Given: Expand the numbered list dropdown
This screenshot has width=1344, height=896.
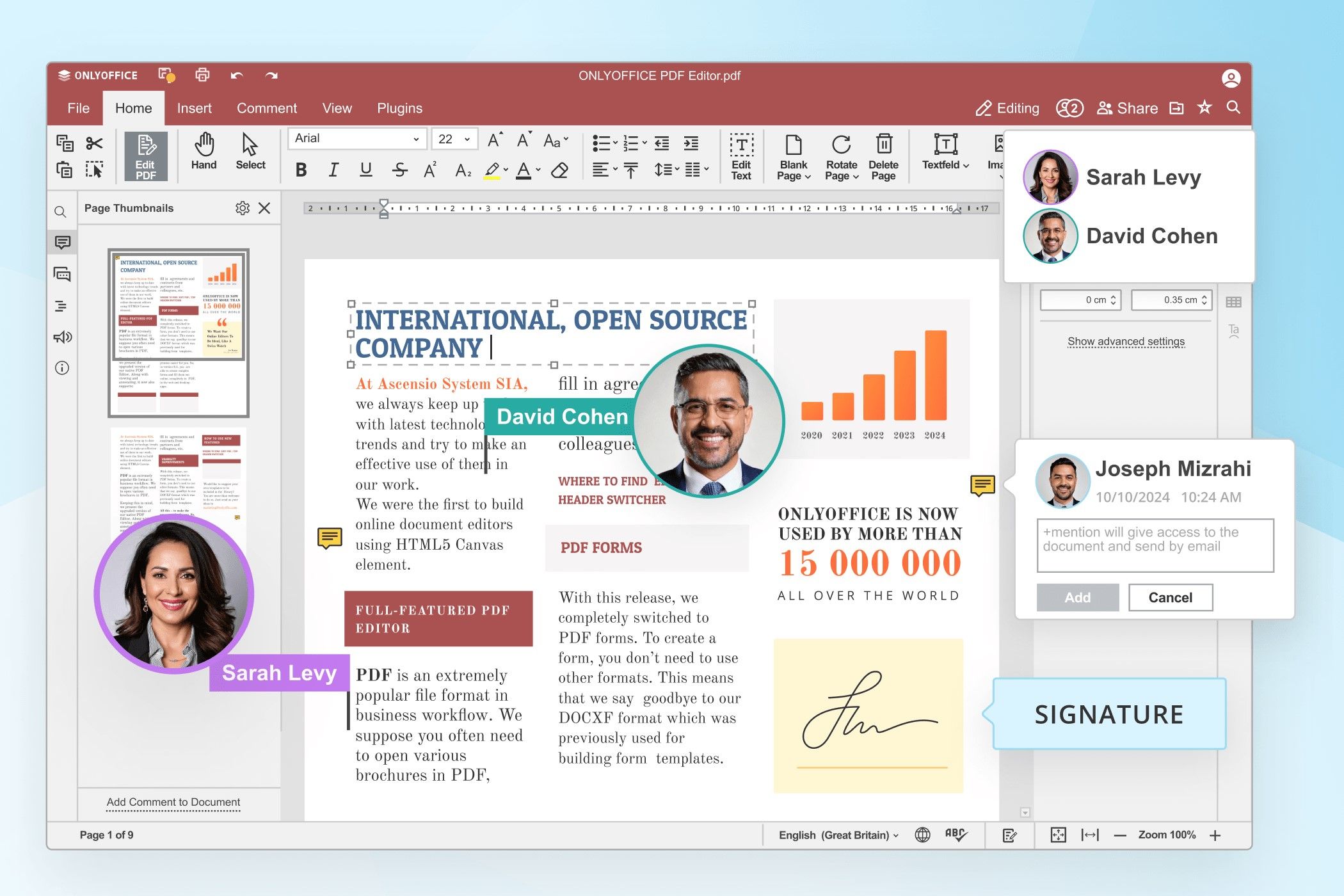Looking at the screenshot, I should point(644,143).
